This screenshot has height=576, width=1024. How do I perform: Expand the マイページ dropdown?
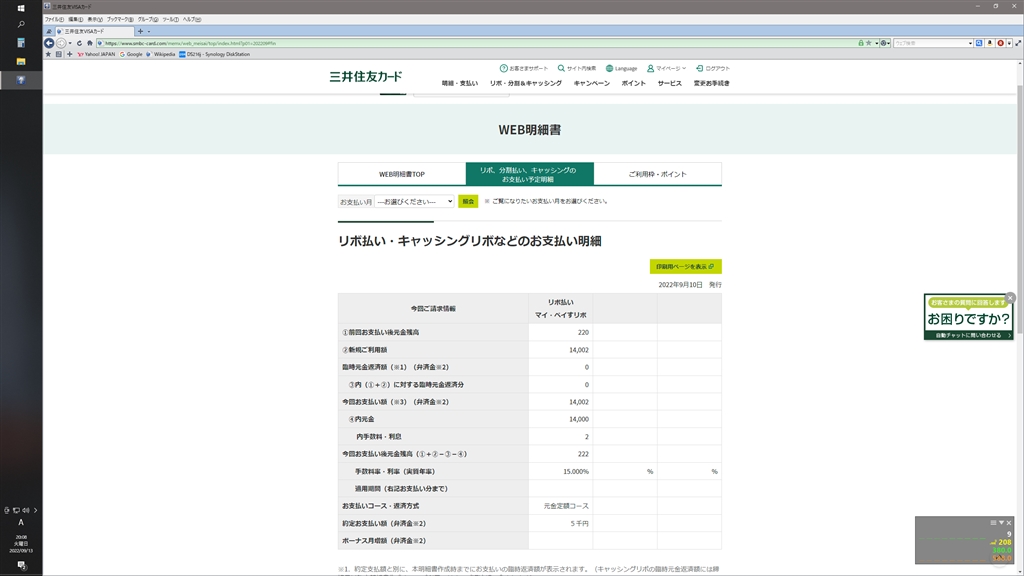(666, 68)
